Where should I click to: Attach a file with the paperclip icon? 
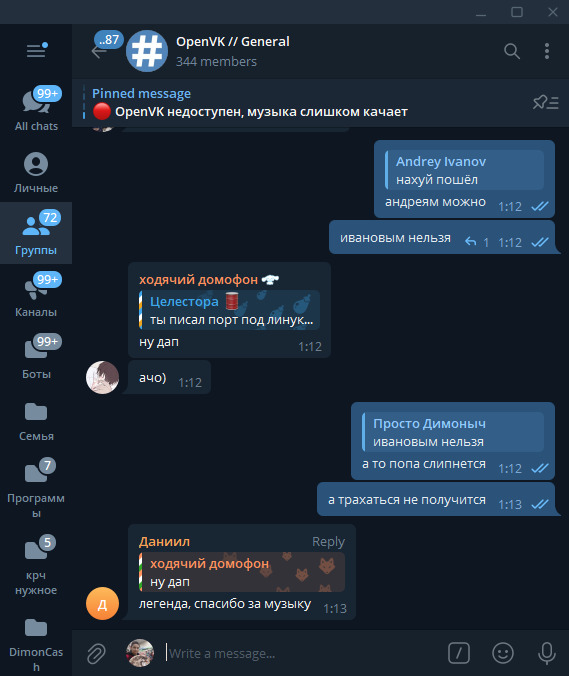pos(96,653)
